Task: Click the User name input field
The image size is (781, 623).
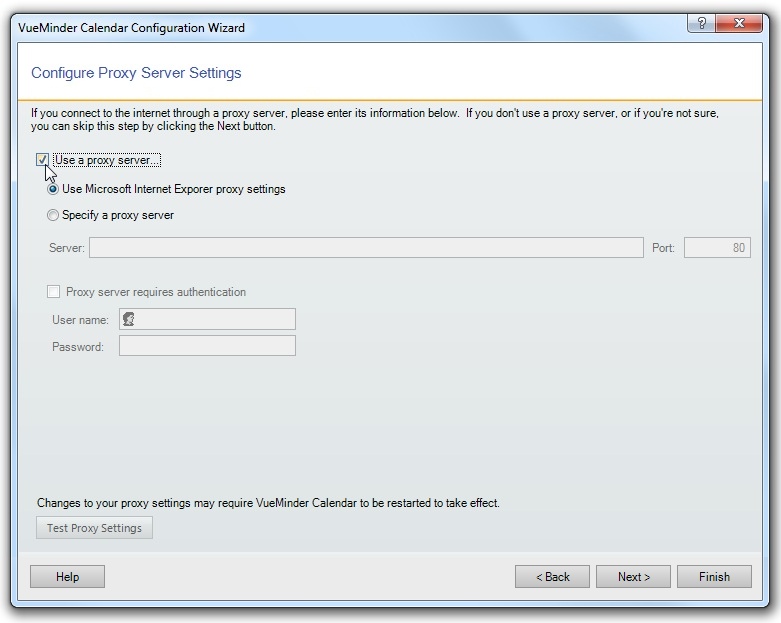Action: (x=207, y=319)
